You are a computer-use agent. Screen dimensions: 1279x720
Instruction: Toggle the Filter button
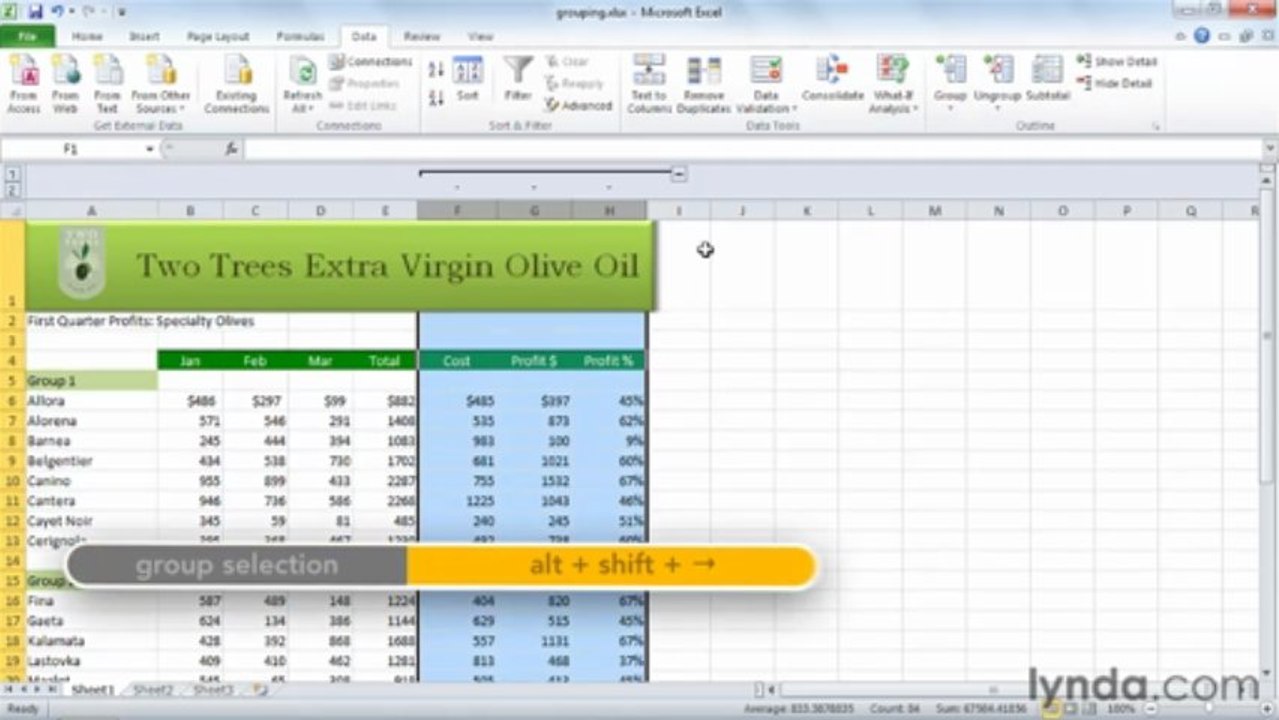point(517,79)
